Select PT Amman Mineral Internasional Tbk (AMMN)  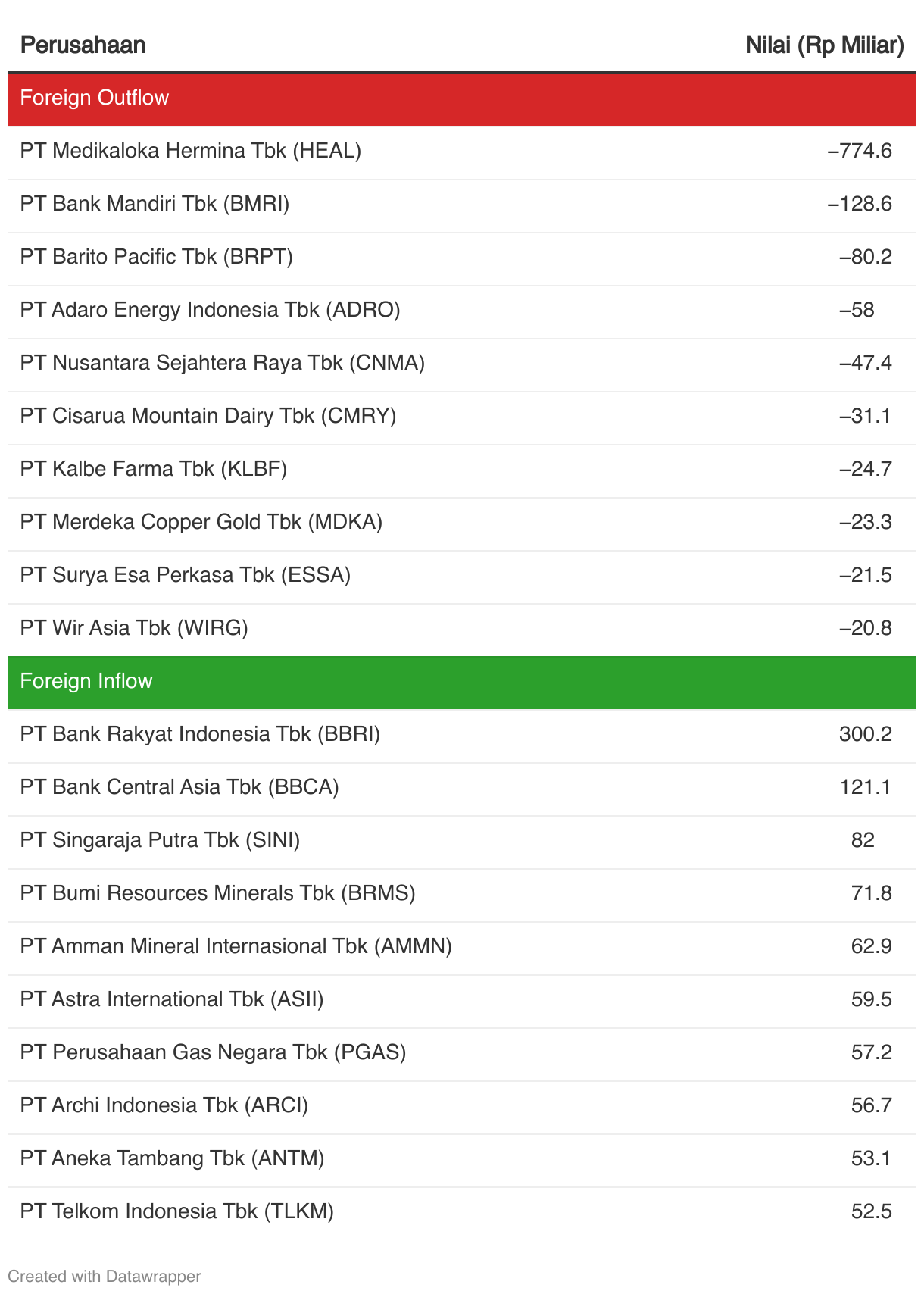[x=236, y=946]
